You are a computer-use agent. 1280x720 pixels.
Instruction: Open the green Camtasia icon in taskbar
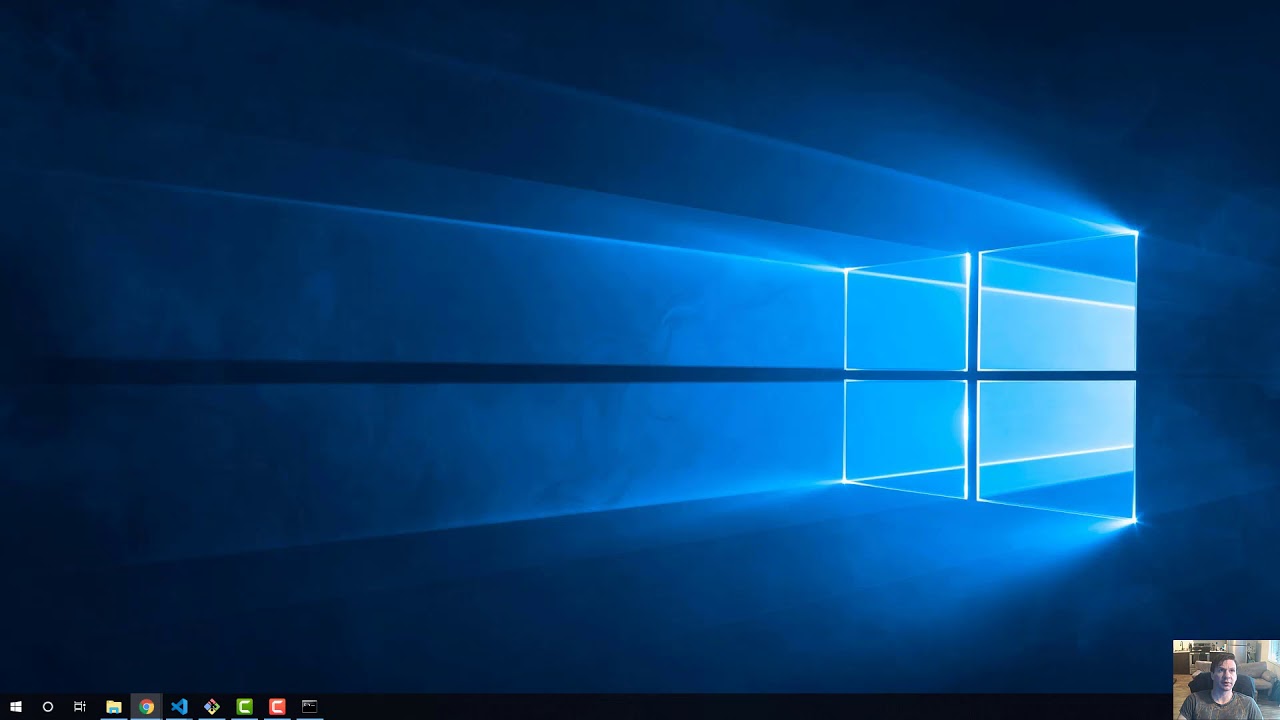244,707
